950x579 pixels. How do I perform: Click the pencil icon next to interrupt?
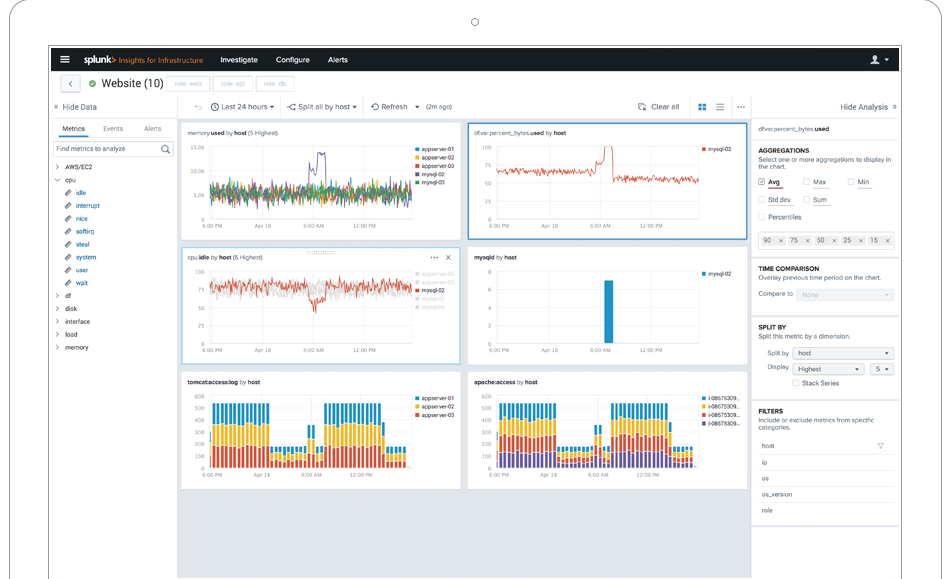point(68,206)
